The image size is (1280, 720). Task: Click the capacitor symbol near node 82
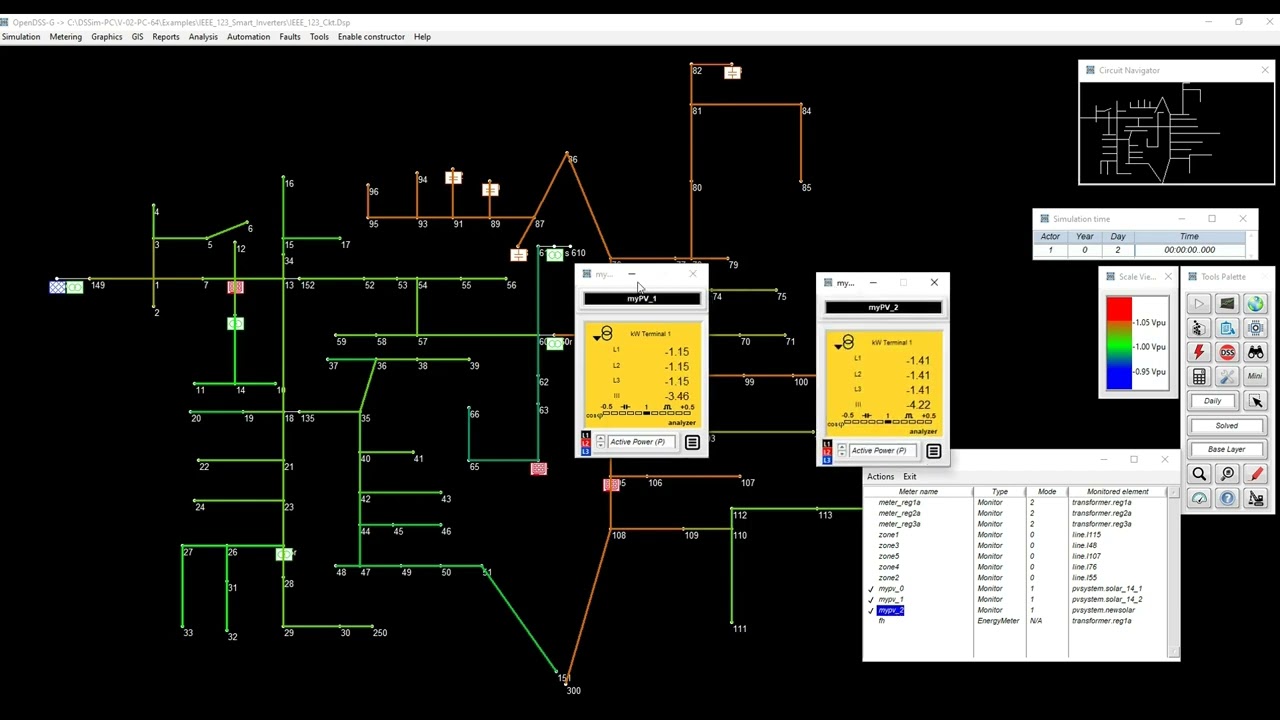[733, 72]
